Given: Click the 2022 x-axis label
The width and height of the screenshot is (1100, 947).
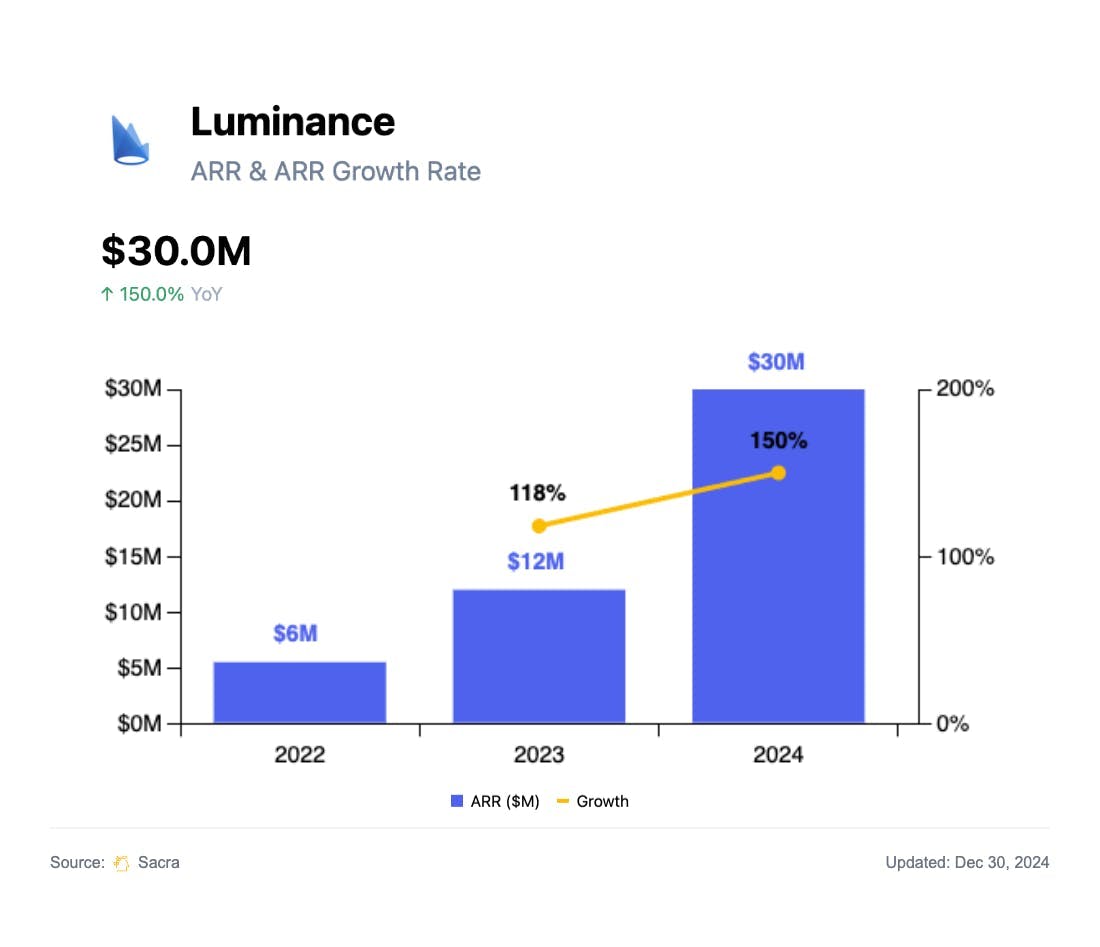Looking at the screenshot, I should (x=300, y=755).
